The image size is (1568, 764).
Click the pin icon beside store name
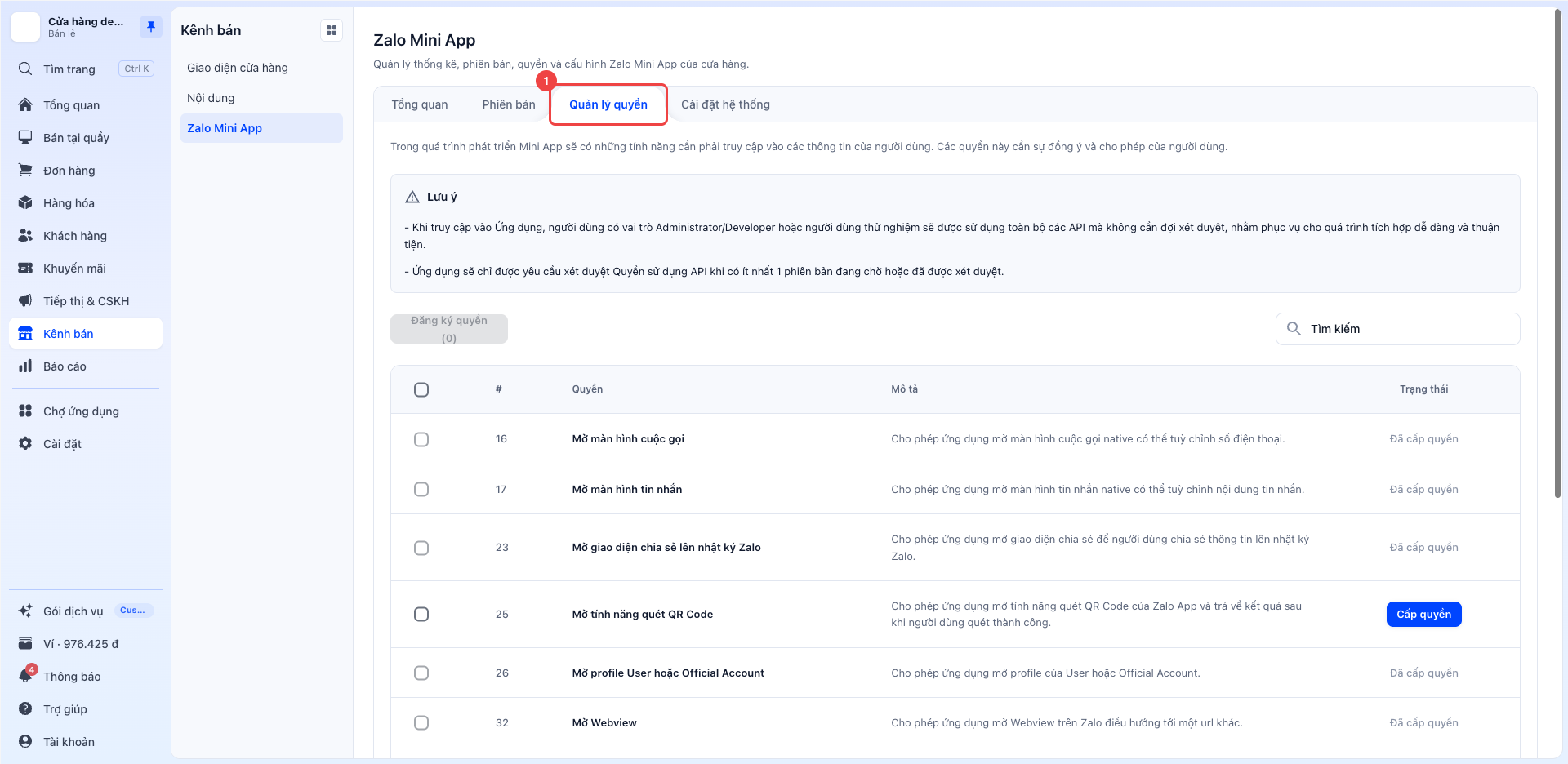tap(151, 27)
